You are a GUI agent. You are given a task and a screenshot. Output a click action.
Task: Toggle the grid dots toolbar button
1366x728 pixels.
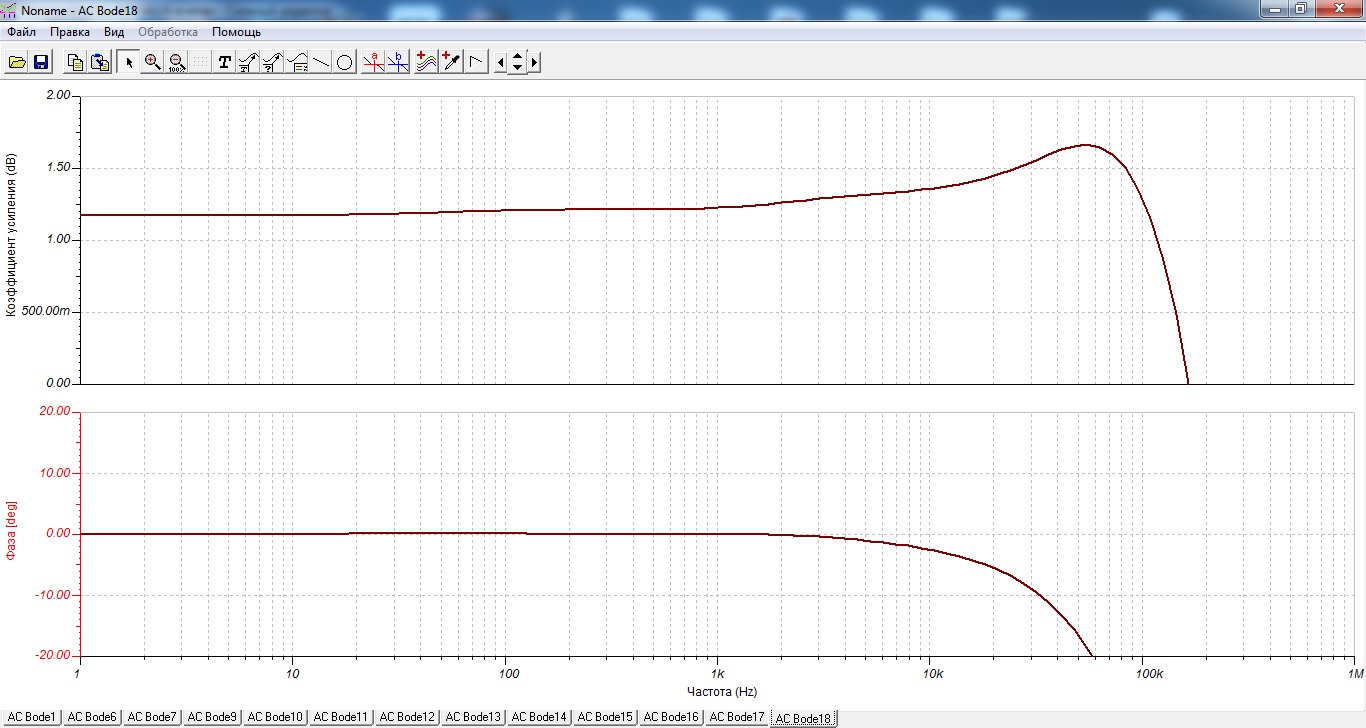click(x=200, y=62)
